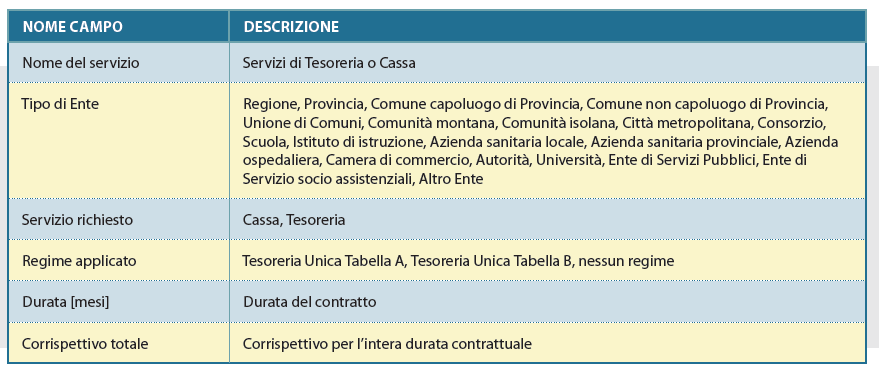
Task: Click the NOME CAMPO column header
Action: (118, 27)
